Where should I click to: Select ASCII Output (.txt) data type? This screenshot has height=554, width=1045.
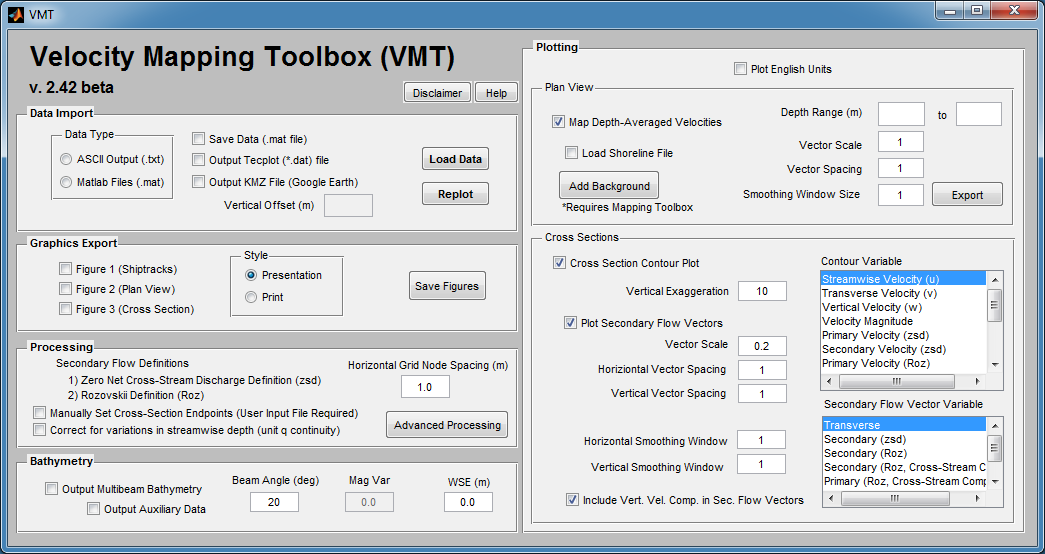click(67, 159)
